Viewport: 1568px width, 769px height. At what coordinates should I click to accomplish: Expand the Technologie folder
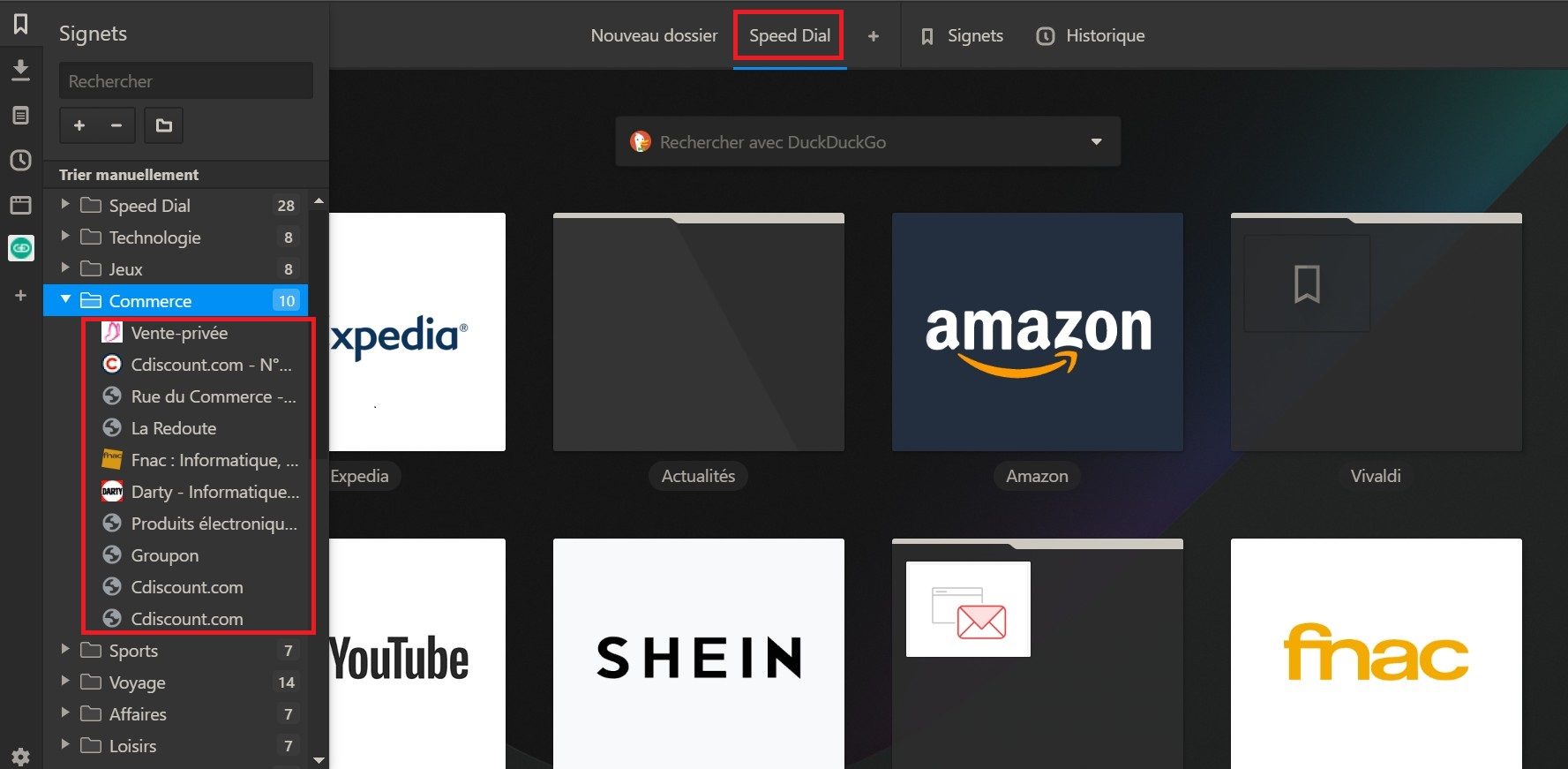click(65, 237)
